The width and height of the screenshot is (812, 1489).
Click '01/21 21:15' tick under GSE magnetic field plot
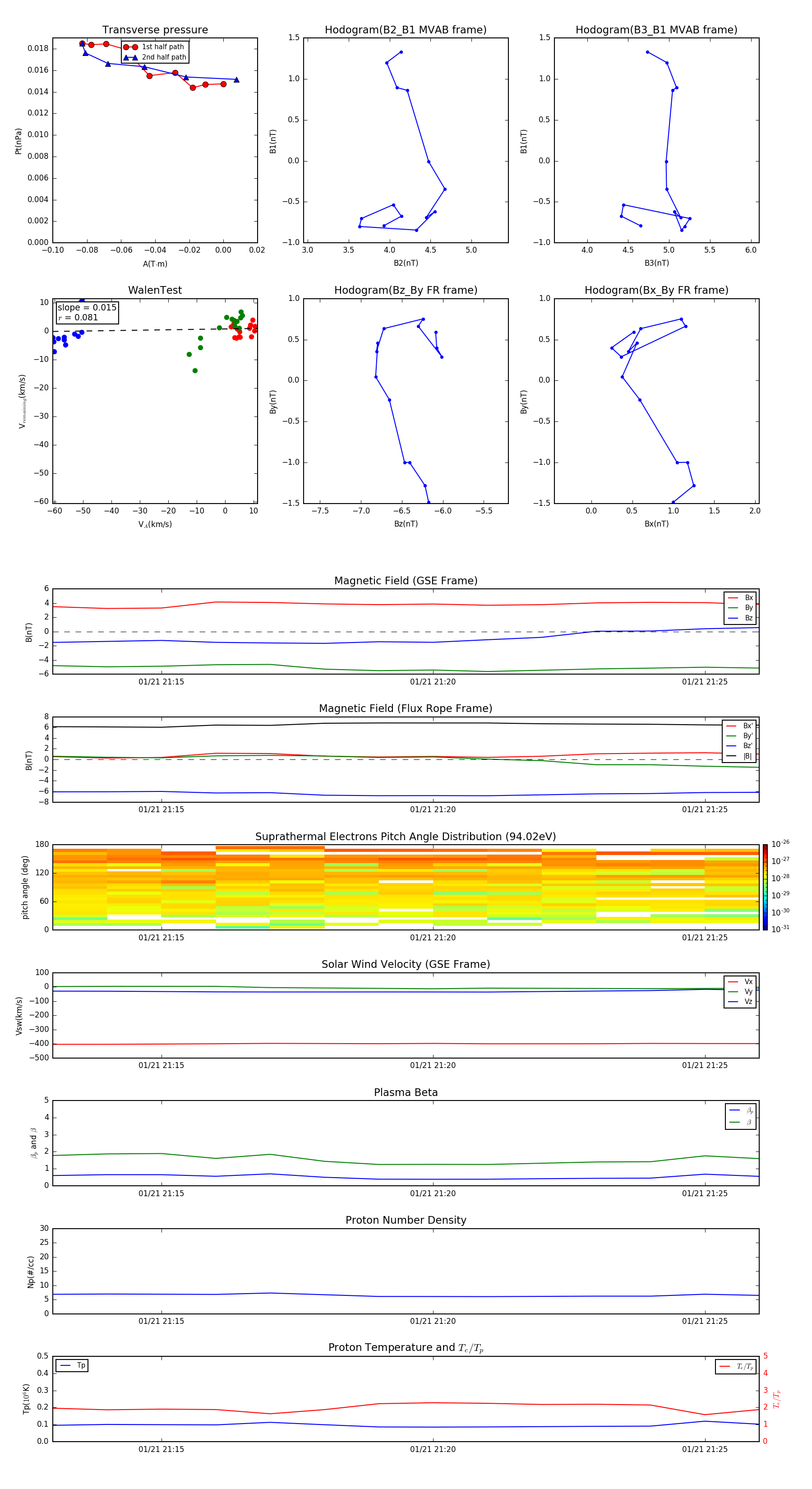pyautogui.click(x=161, y=682)
